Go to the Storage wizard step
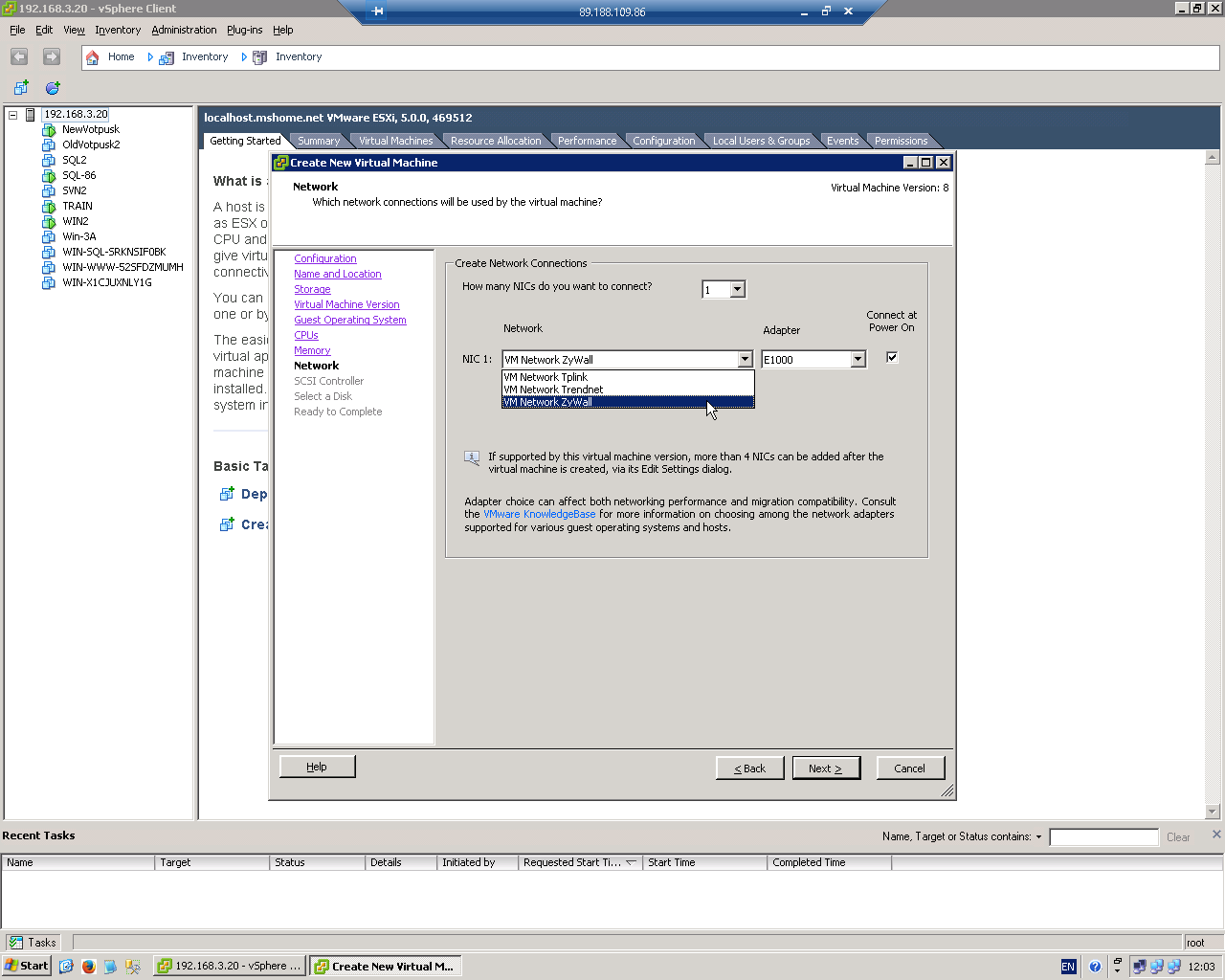The image size is (1225, 980). coord(312,290)
